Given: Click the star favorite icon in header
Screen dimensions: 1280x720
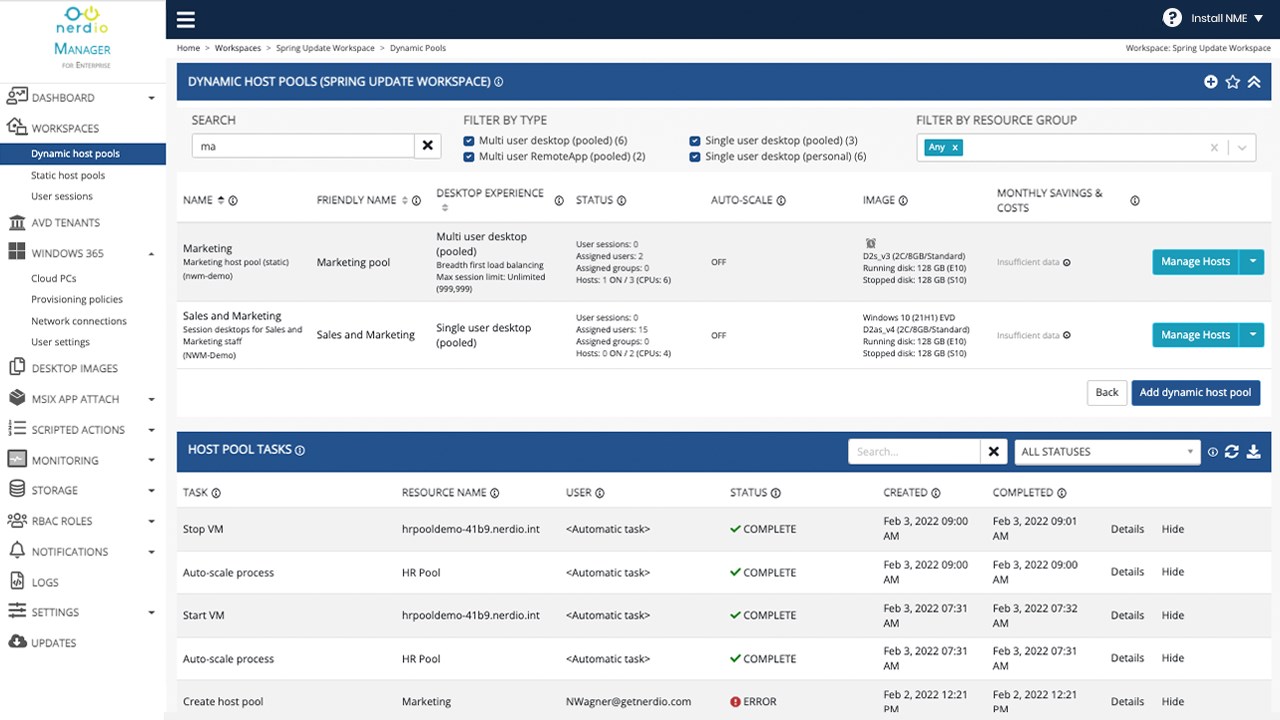Looking at the screenshot, I should (x=1232, y=82).
